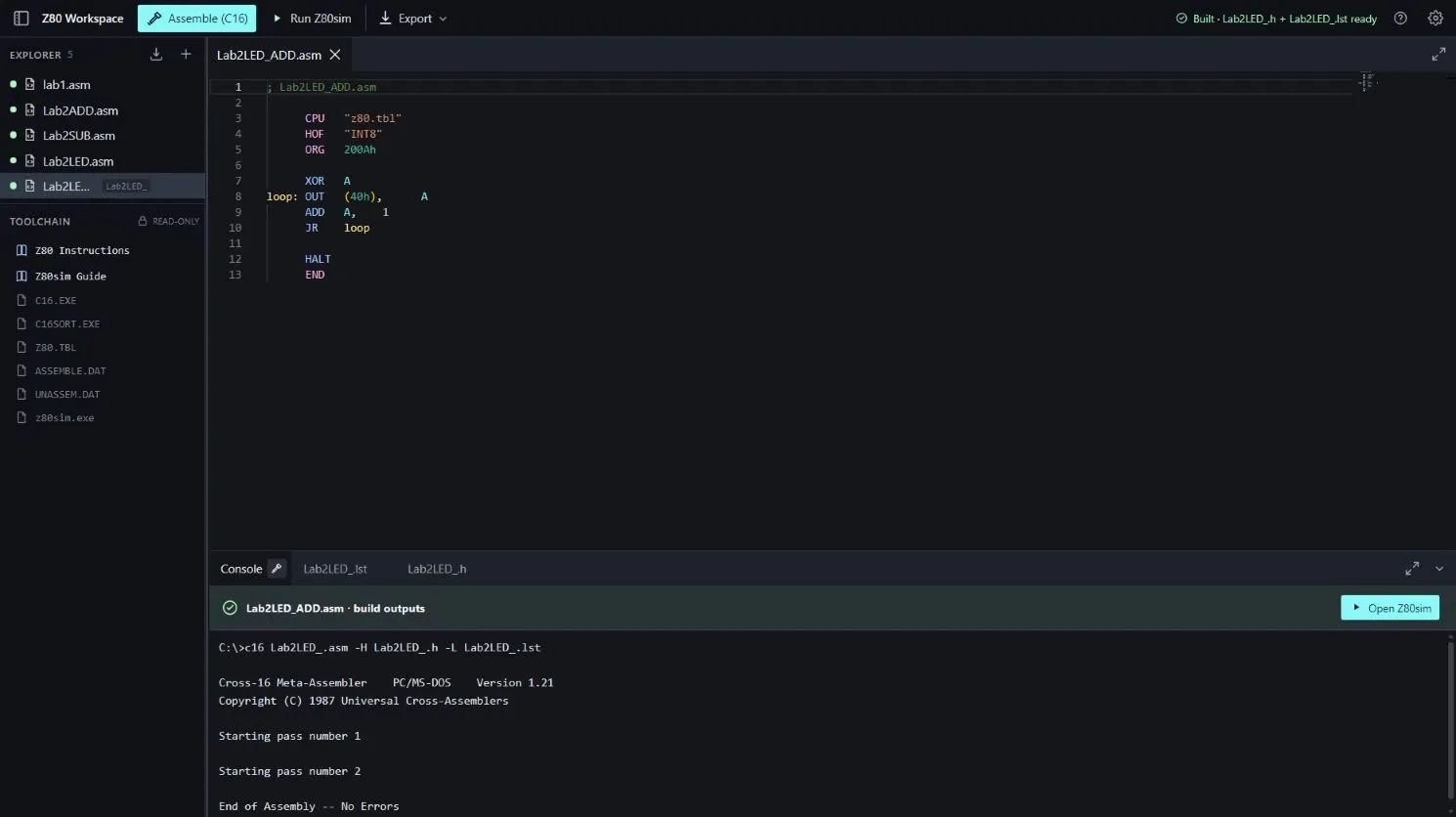Click Z80 Instructions book icon
Viewport: 1456px width, 817px height.
pos(21,250)
